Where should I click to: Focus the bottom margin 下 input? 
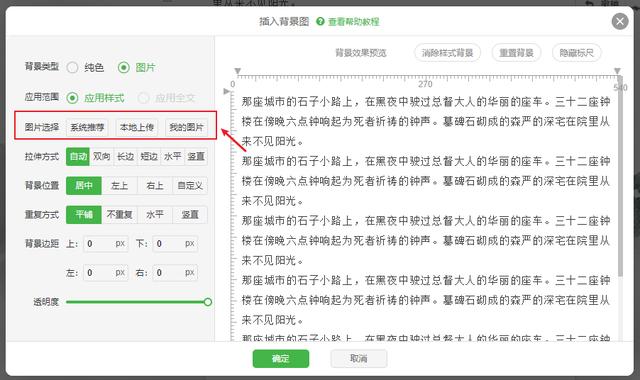175,244
